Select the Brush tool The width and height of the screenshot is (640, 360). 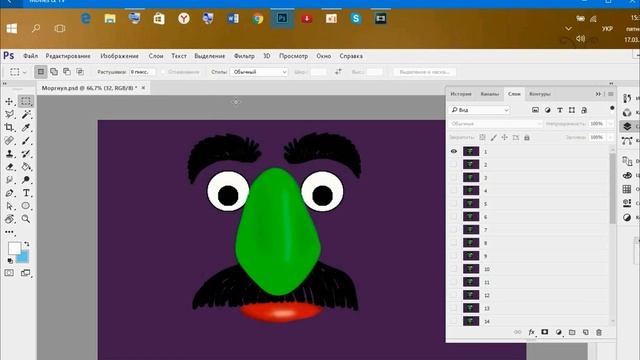26,140
